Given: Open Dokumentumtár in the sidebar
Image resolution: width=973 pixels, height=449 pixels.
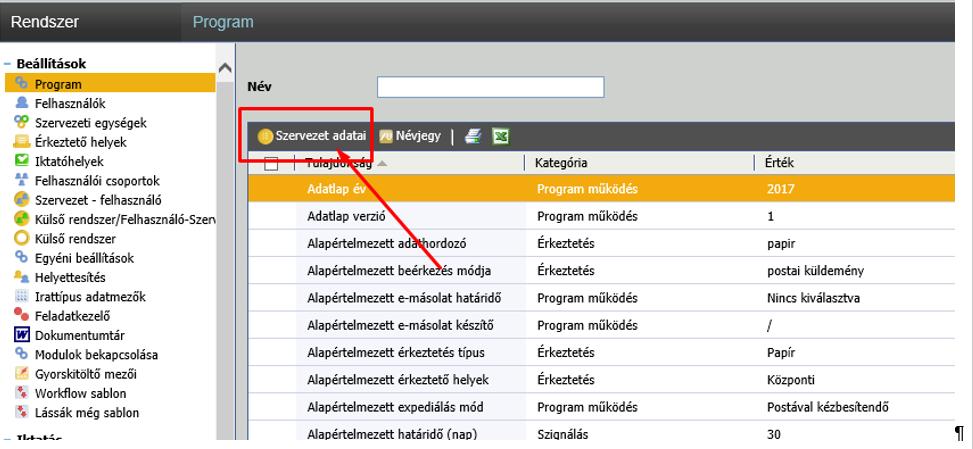Looking at the screenshot, I should click(x=79, y=335).
